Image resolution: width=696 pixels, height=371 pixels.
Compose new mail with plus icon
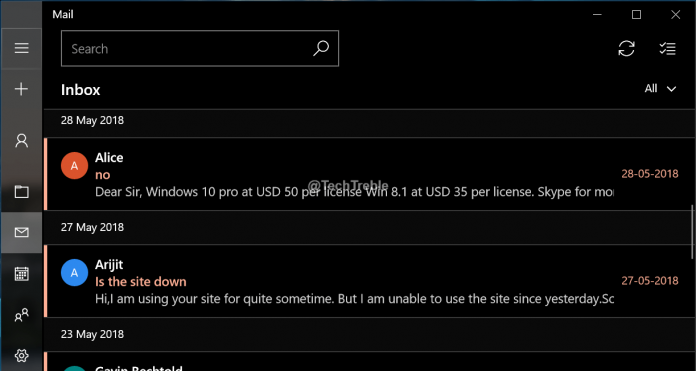pyautogui.click(x=21, y=89)
